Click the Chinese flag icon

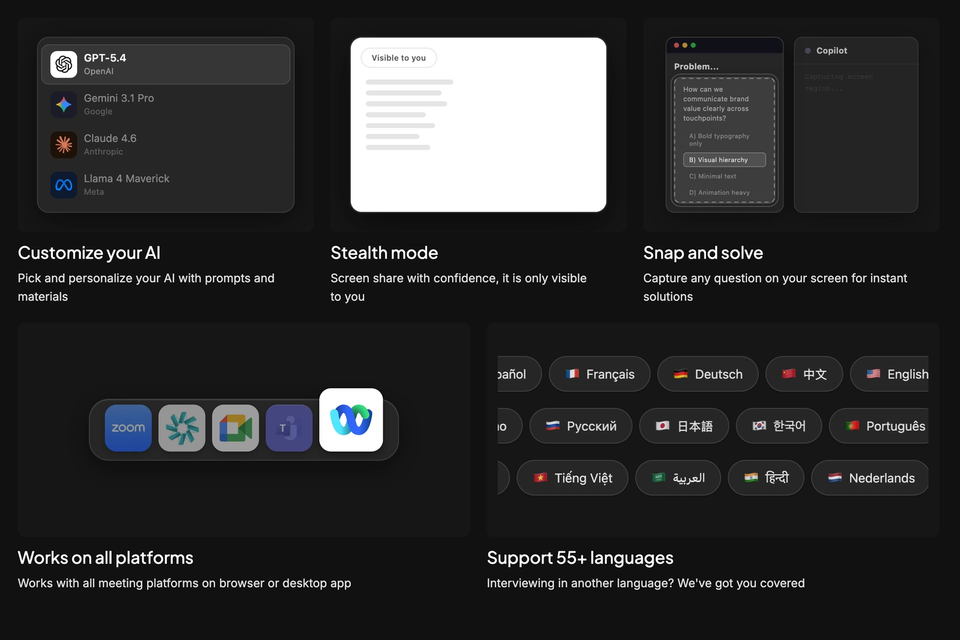coord(789,374)
